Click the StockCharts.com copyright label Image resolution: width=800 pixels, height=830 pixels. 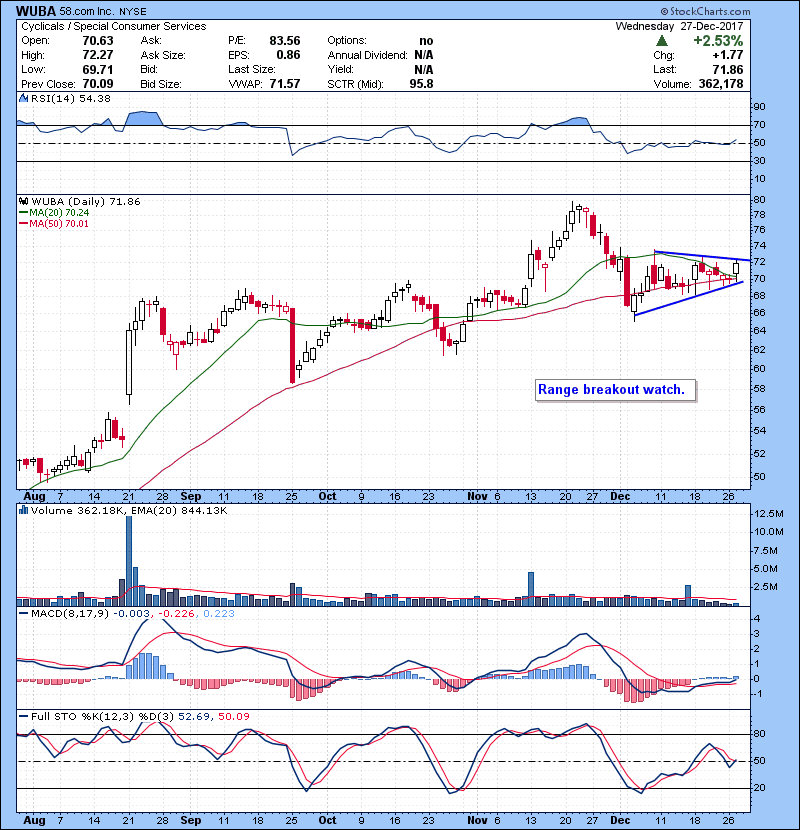[705, 11]
